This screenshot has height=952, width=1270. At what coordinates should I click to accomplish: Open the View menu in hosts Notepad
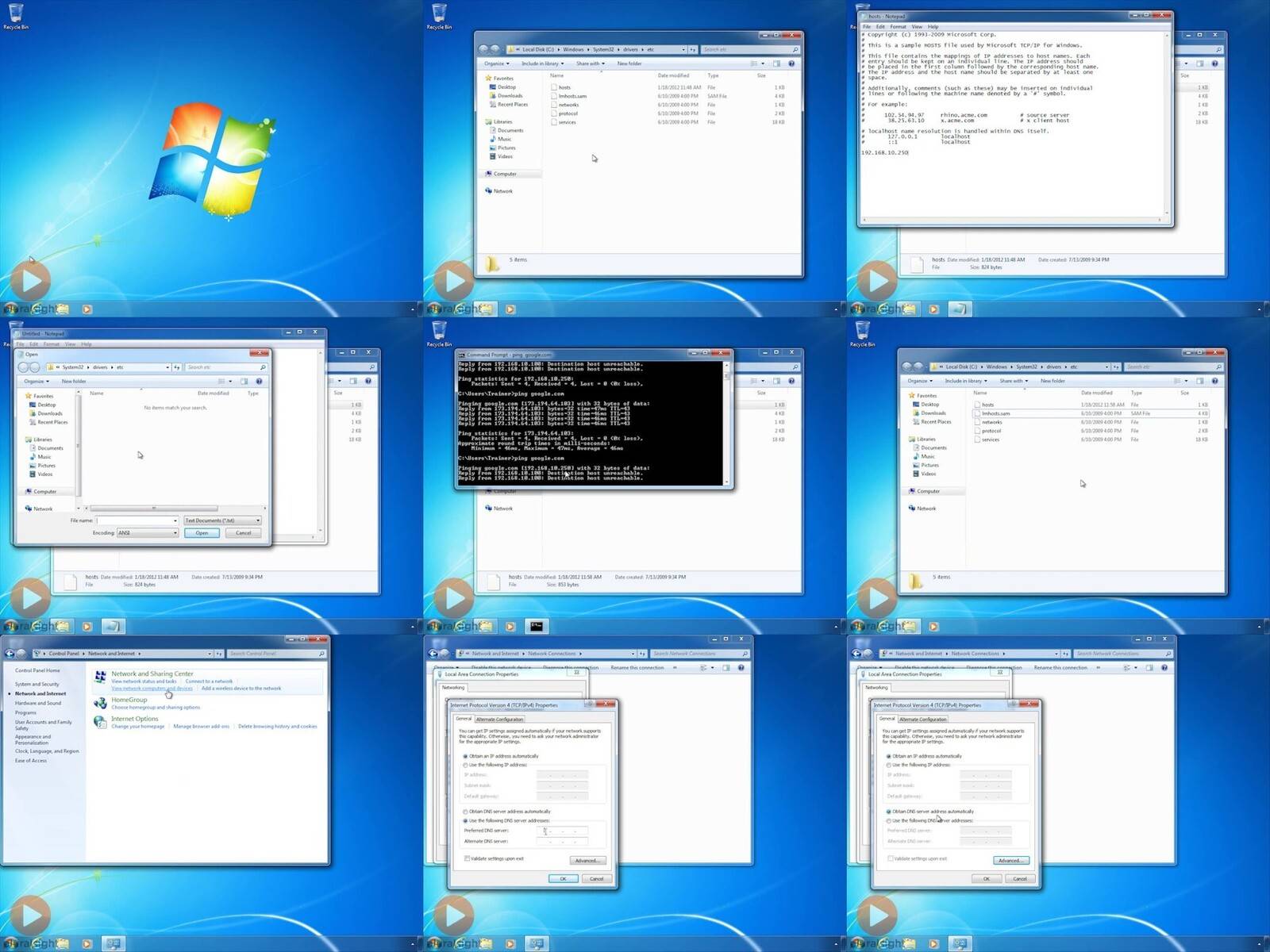coord(917,26)
